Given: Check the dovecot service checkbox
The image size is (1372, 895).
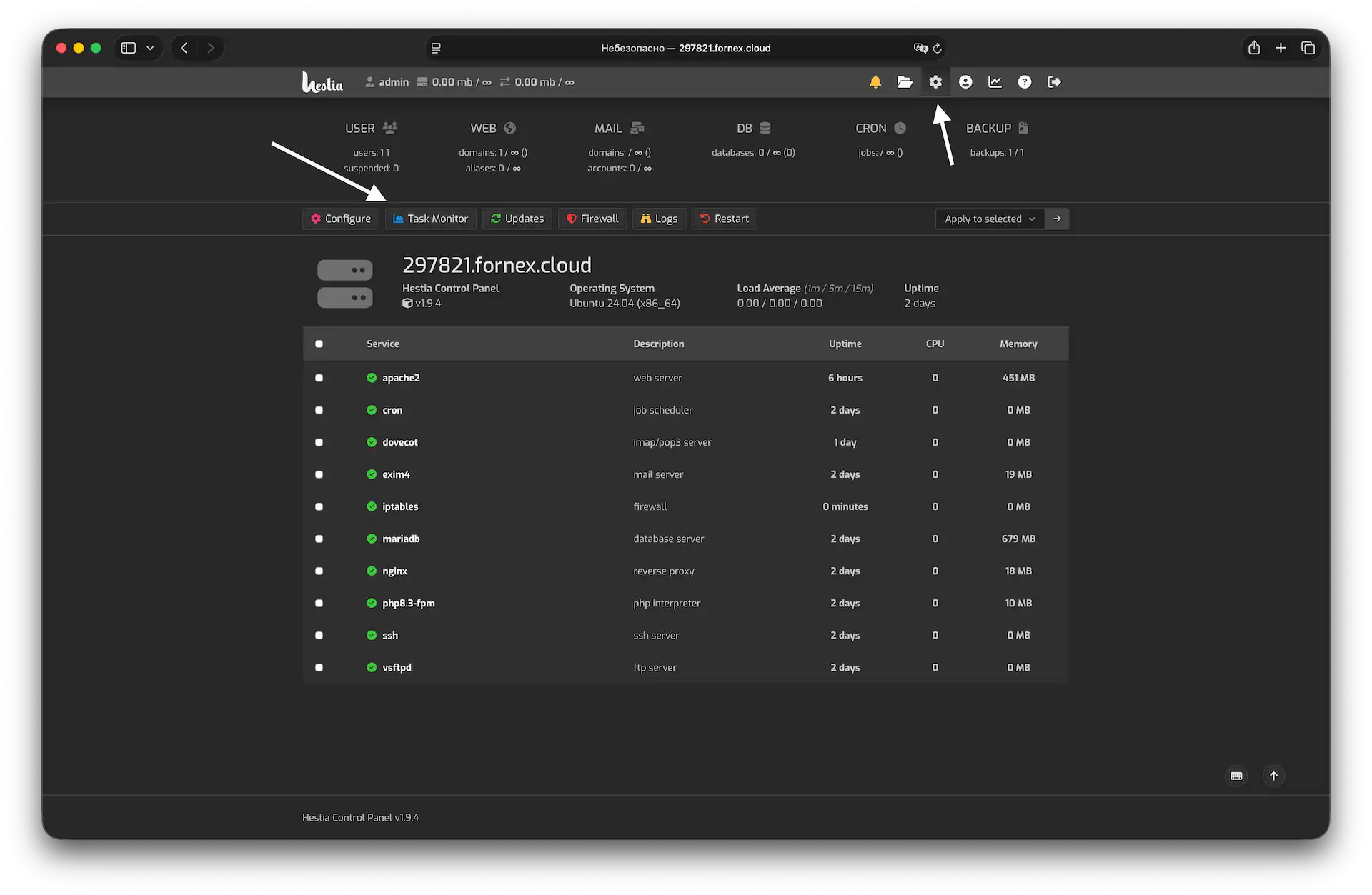Looking at the screenshot, I should 319,442.
